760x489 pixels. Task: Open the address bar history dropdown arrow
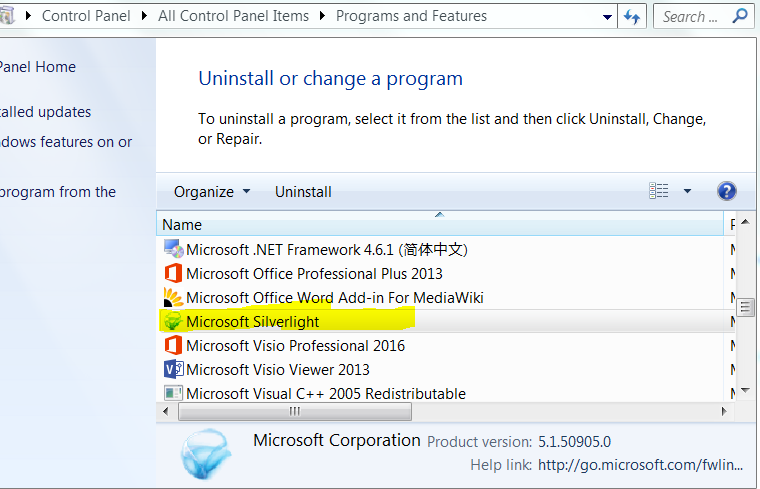click(x=607, y=16)
